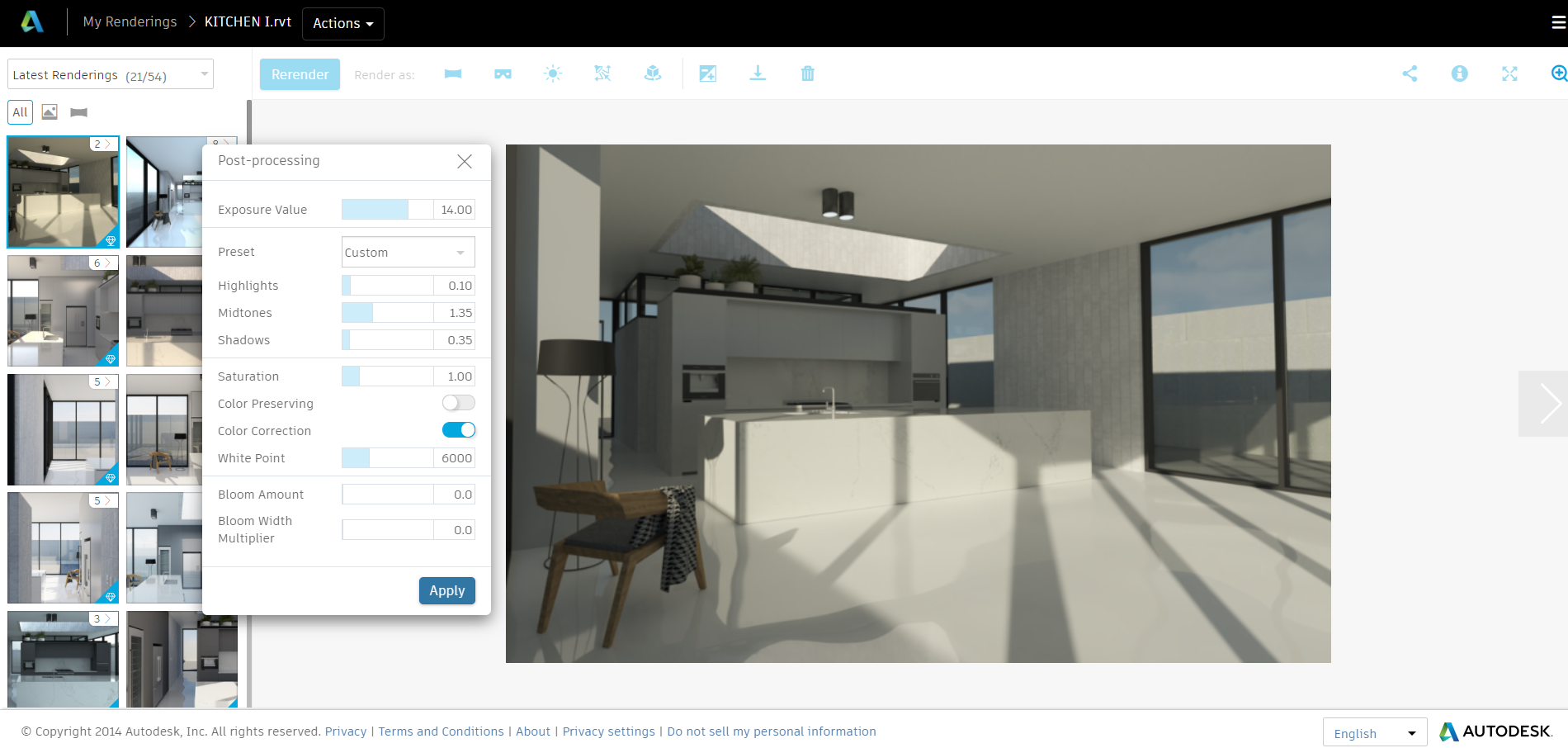
Task: Open the Terms and Conditions link
Action: coord(441,731)
